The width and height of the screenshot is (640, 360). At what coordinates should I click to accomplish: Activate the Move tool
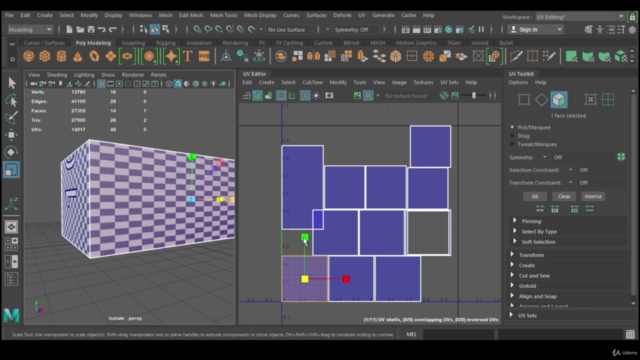11,135
